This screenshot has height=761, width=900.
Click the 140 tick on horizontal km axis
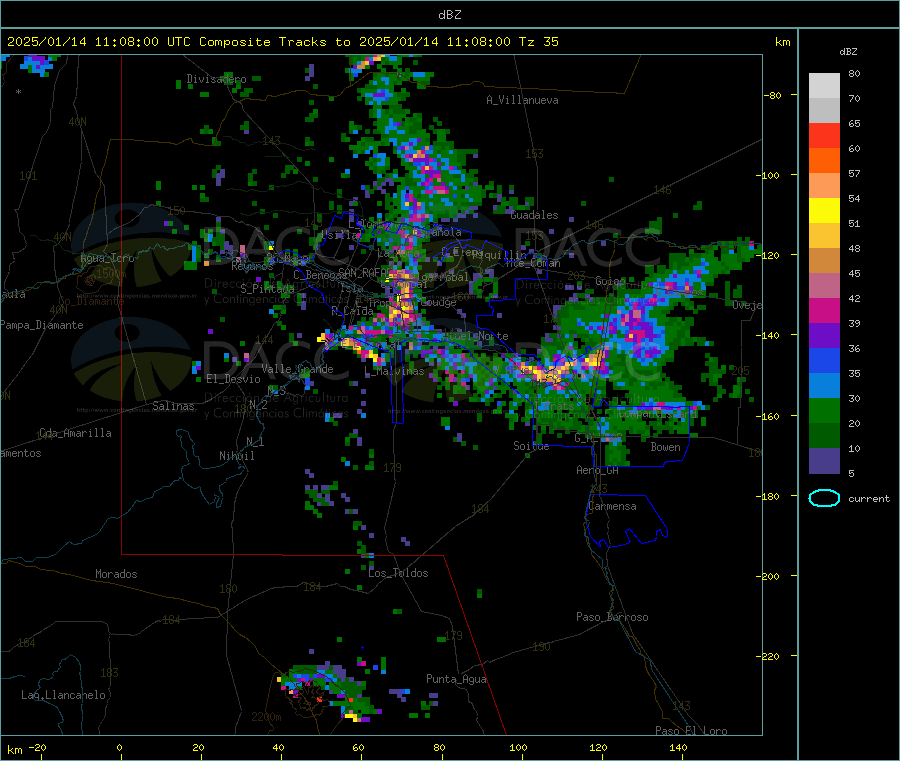(678, 747)
